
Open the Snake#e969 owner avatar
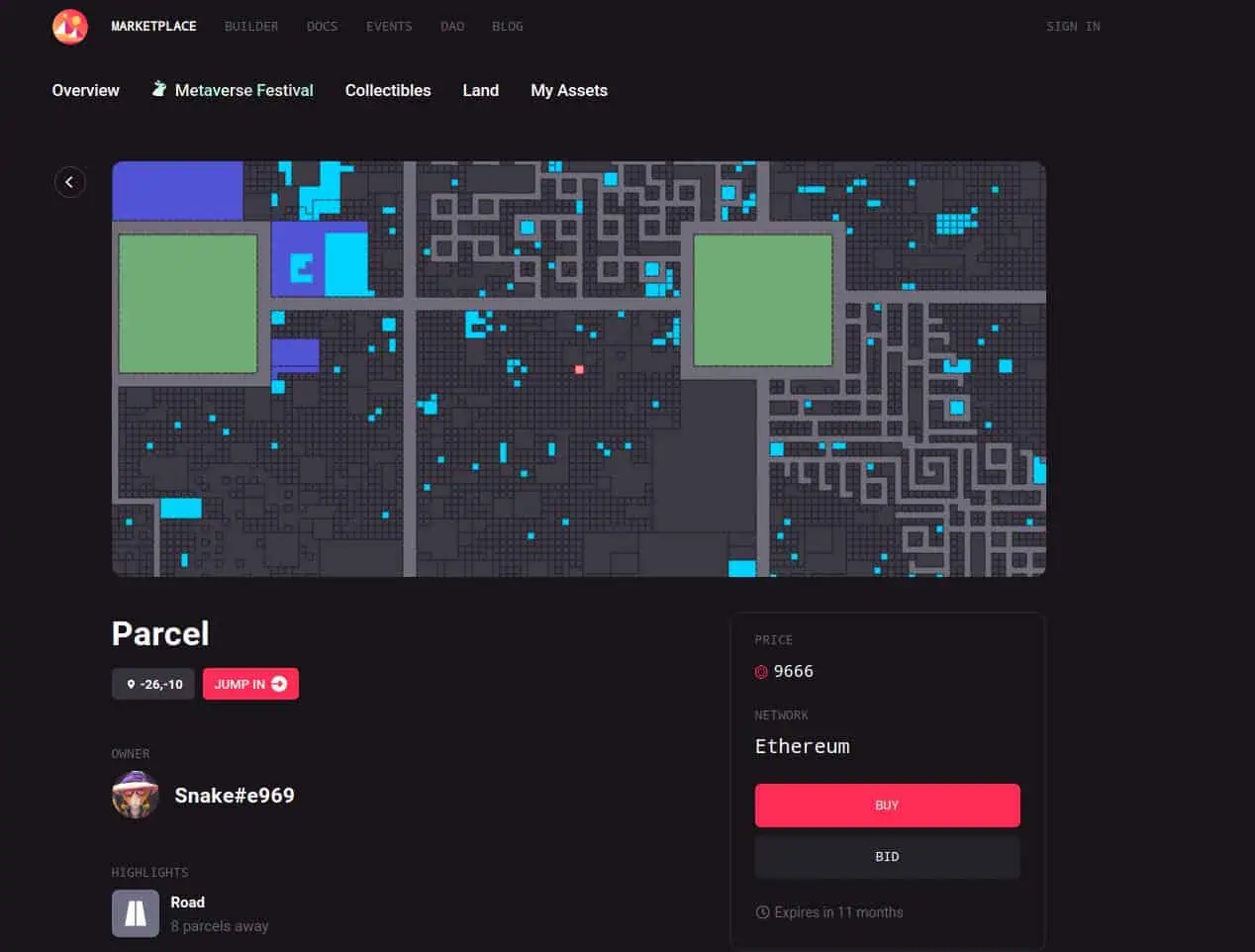click(x=136, y=796)
